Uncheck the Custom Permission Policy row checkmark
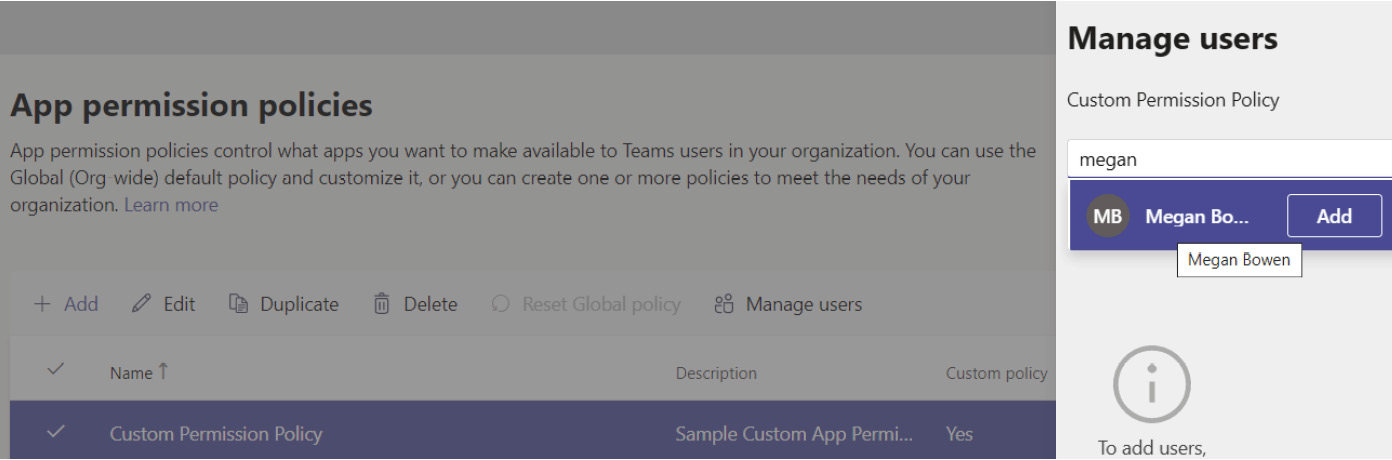This screenshot has width=1392, height=460. coord(56,431)
